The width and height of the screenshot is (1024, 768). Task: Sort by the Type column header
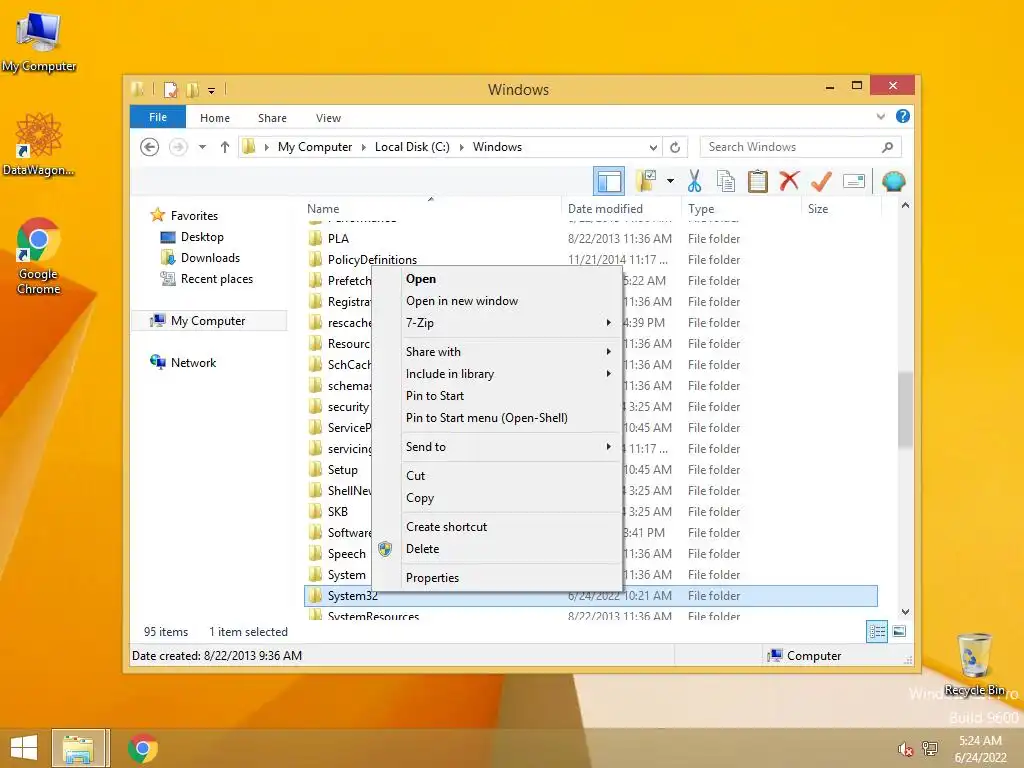click(742, 209)
